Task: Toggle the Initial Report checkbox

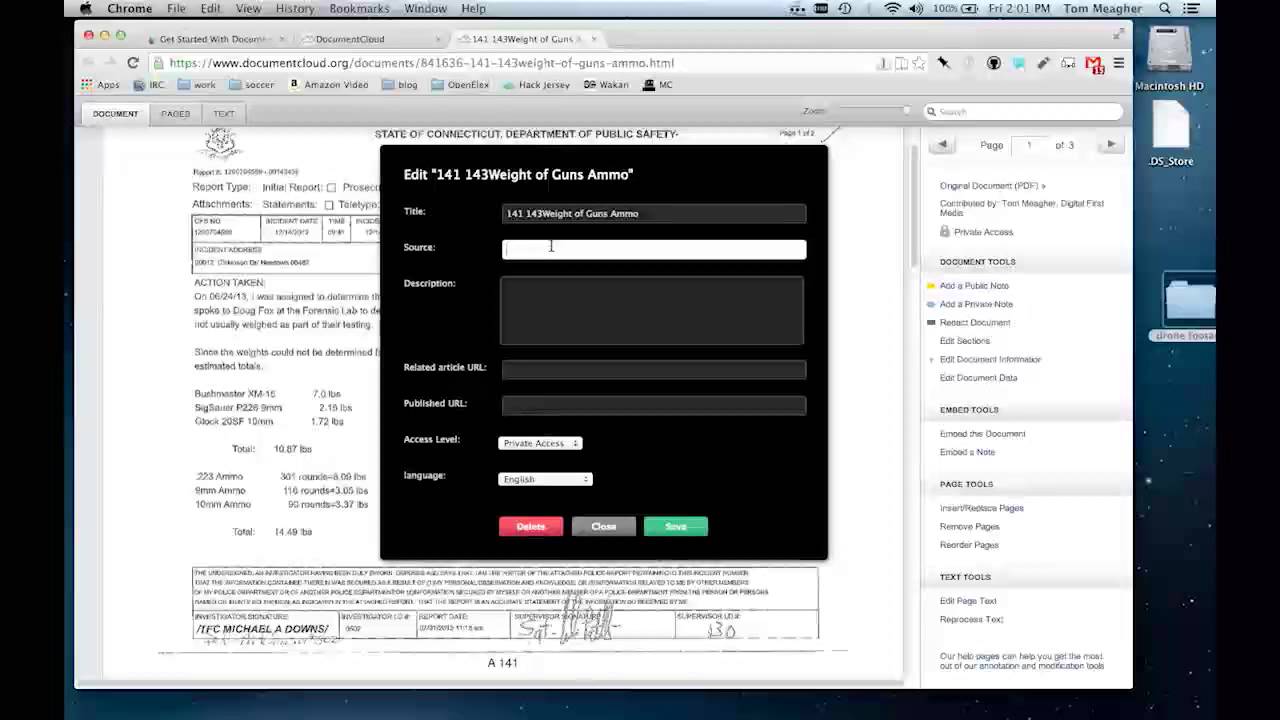Action: [x=331, y=188]
